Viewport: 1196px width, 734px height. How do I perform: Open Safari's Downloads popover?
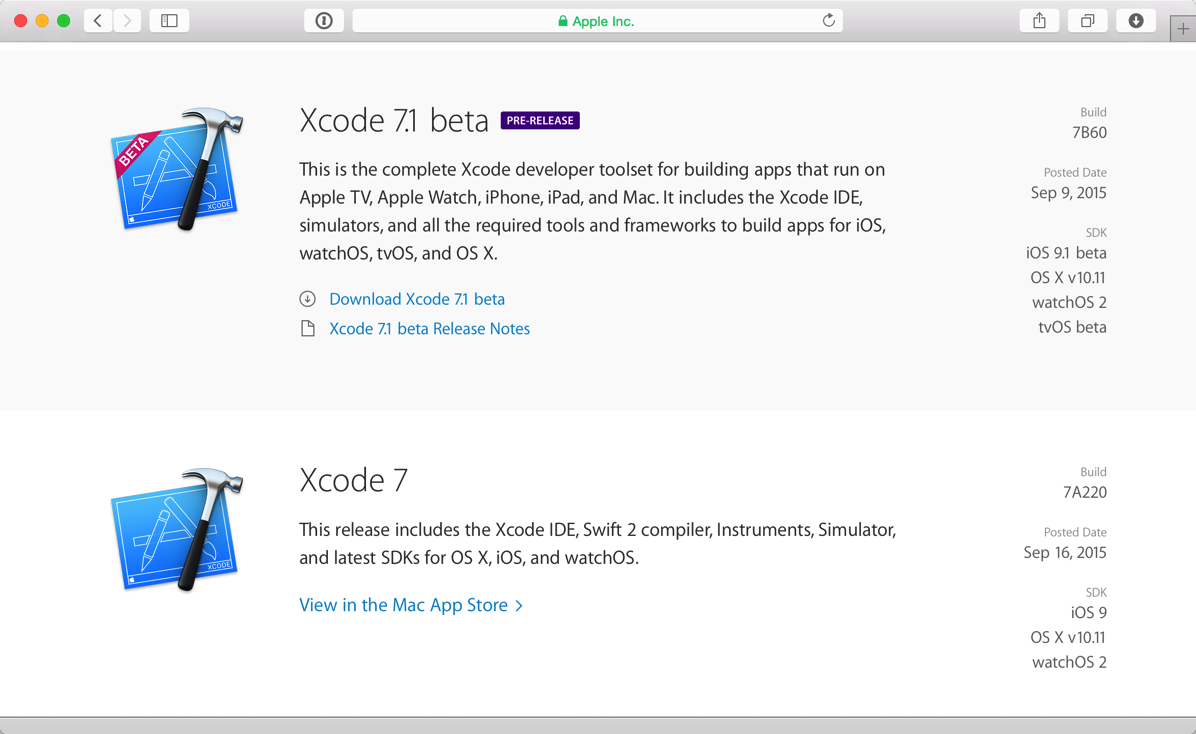(1136, 20)
